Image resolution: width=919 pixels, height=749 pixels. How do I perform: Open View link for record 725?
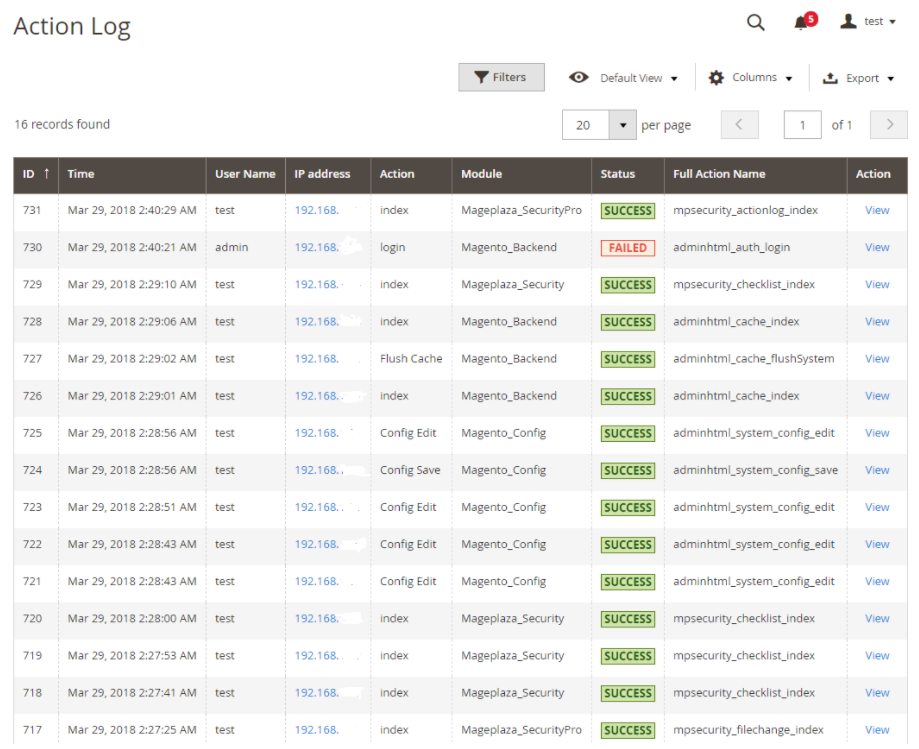point(877,433)
